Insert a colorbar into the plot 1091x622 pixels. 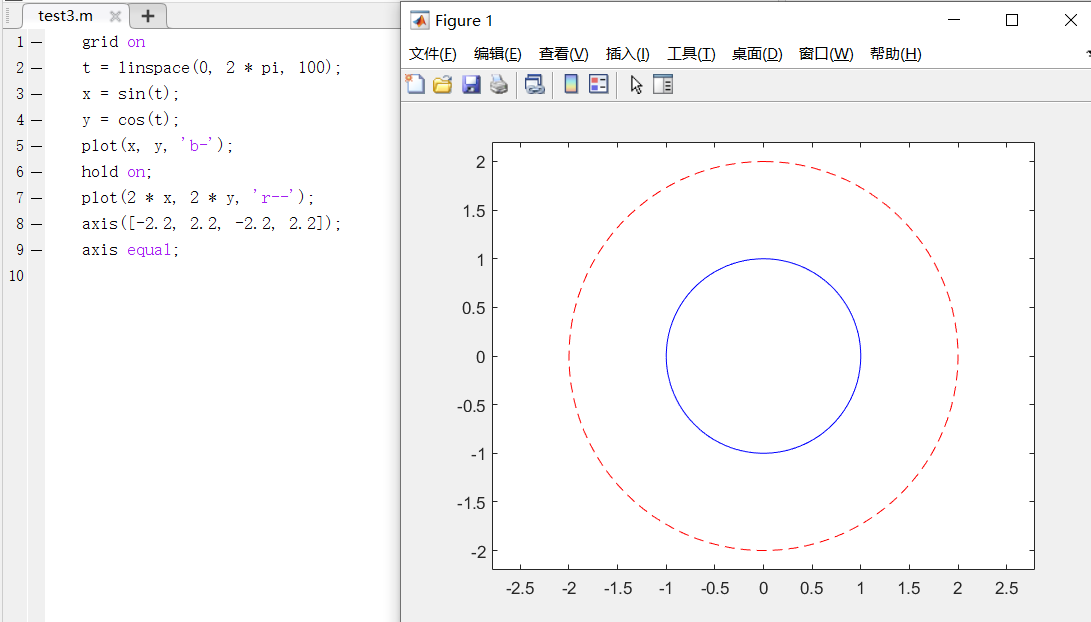tap(571, 85)
